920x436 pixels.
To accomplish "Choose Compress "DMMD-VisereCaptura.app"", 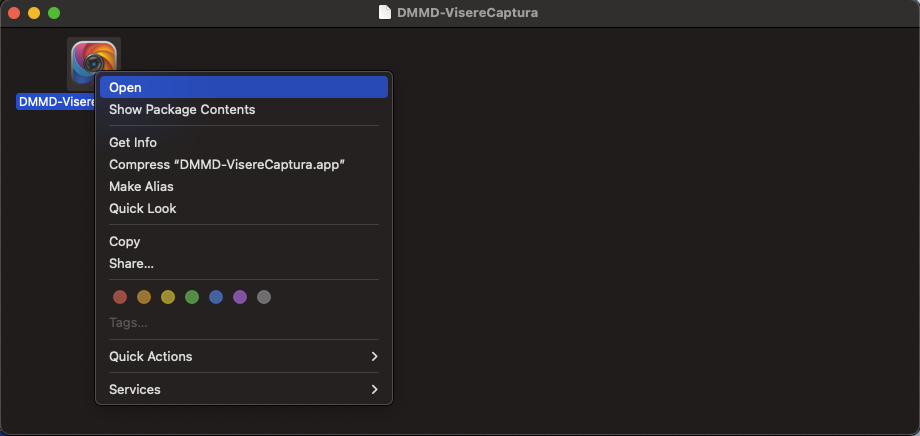I will [244, 165].
